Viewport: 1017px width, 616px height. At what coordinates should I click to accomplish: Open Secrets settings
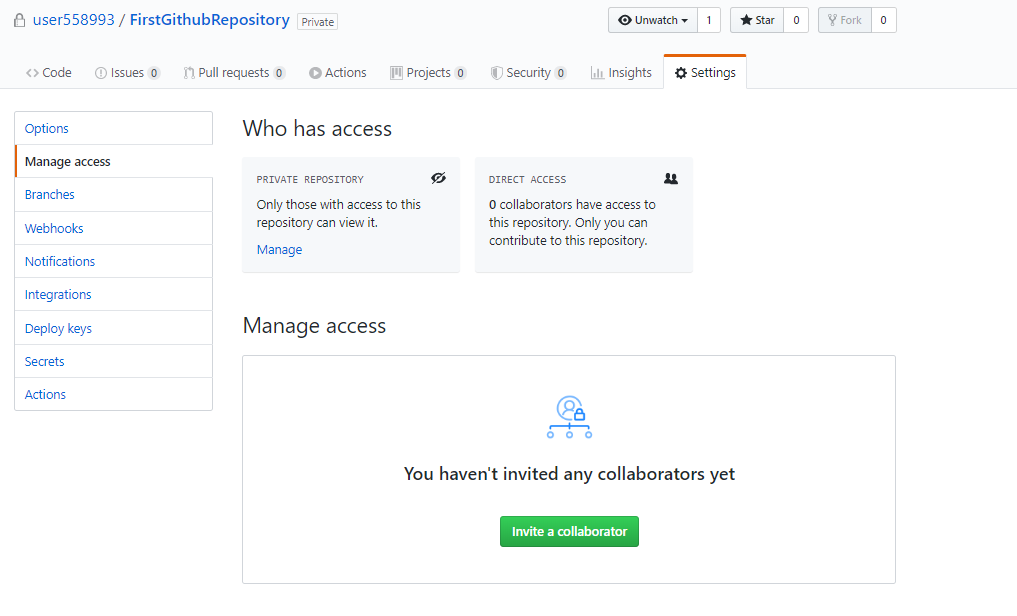[x=114, y=361]
